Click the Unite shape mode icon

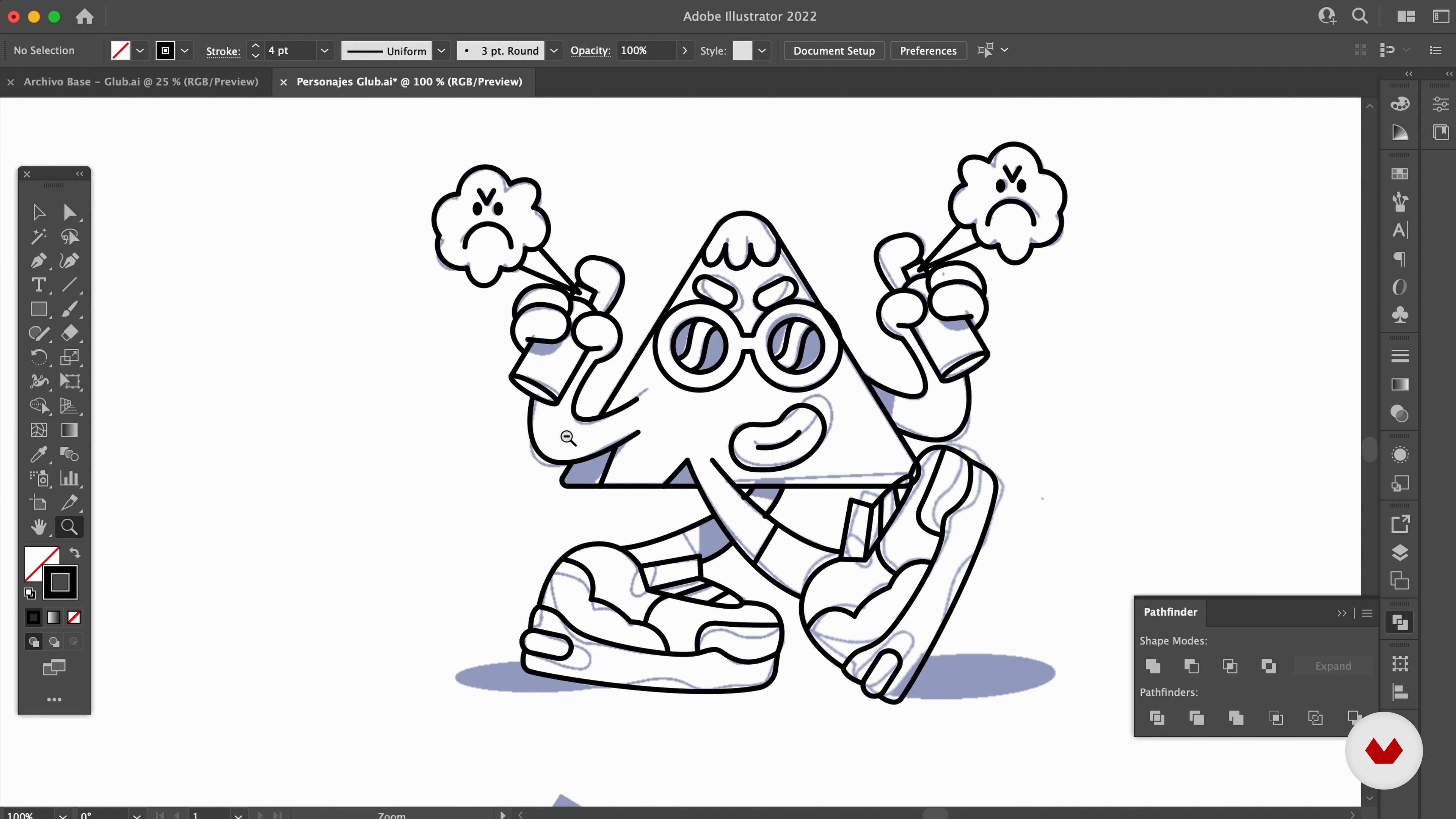click(1153, 666)
